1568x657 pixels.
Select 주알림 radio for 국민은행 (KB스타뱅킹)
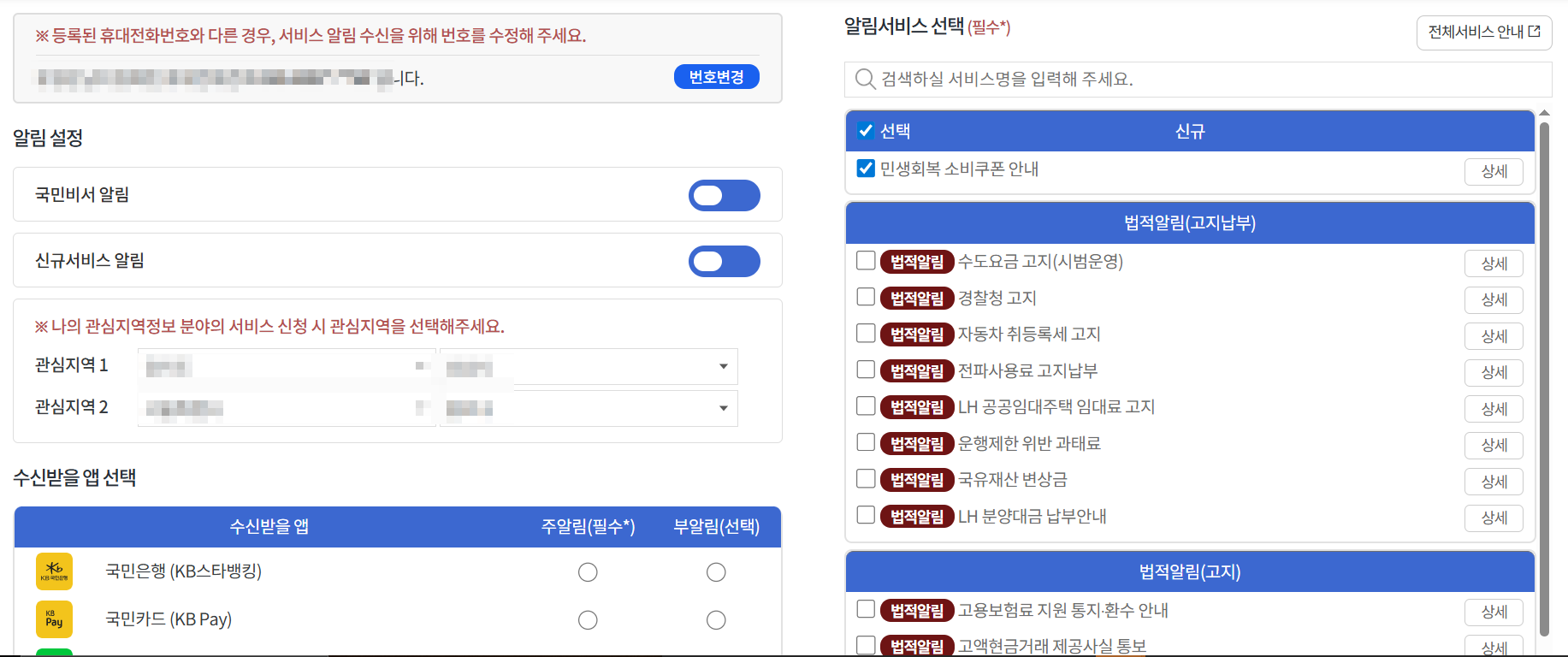click(x=588, y=571)
